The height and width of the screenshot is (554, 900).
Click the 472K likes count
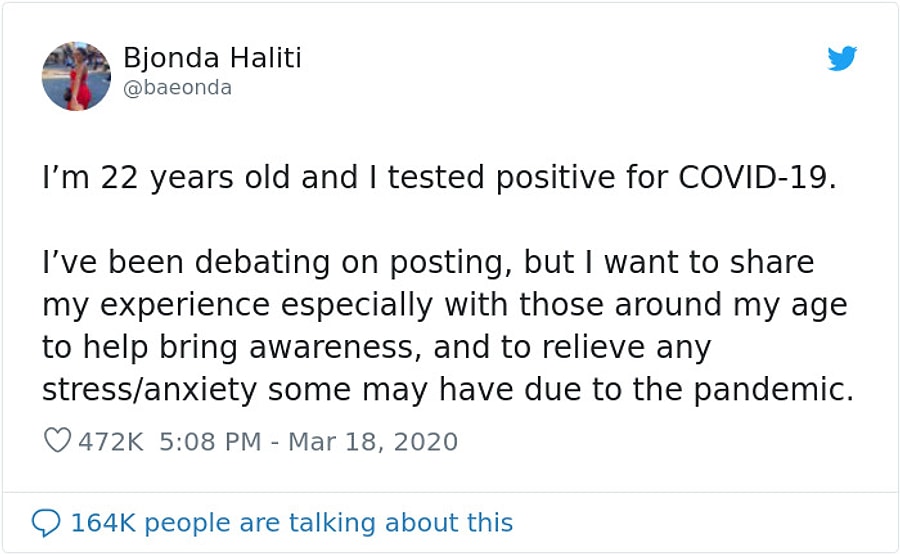[111, 441]
